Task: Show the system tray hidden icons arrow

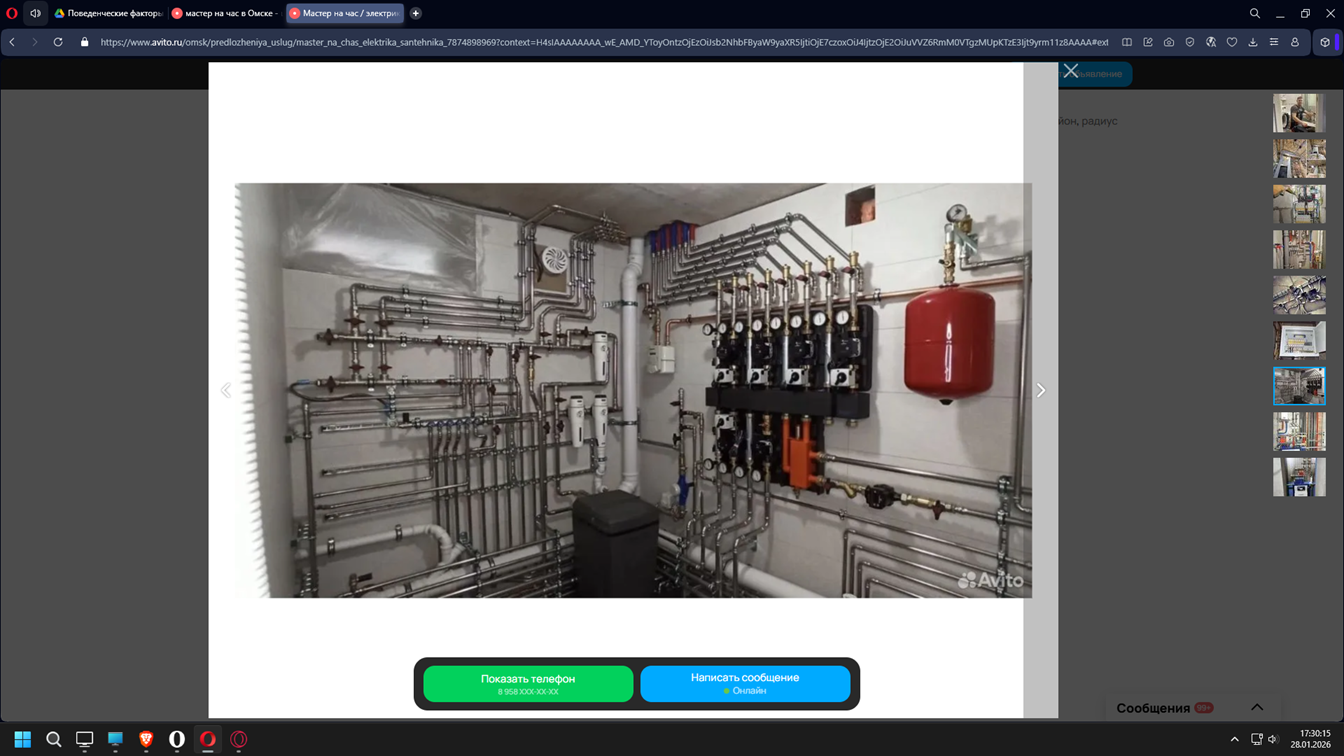Action: (1234, 739)
